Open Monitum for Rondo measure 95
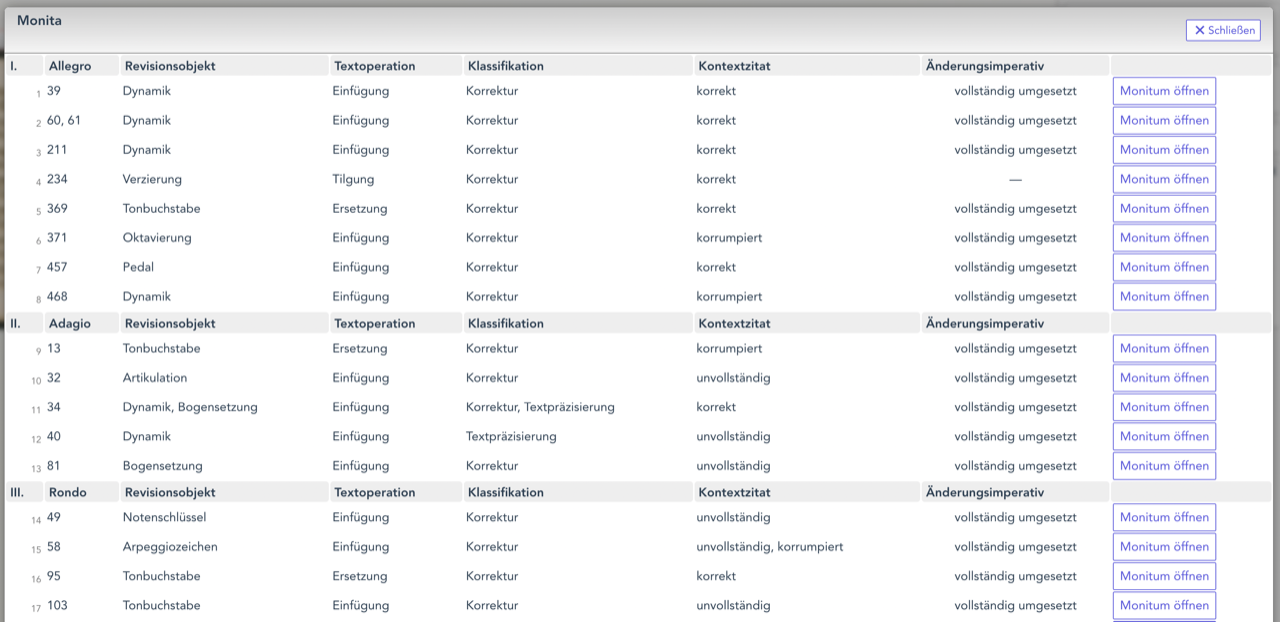 click(1164, 576)
